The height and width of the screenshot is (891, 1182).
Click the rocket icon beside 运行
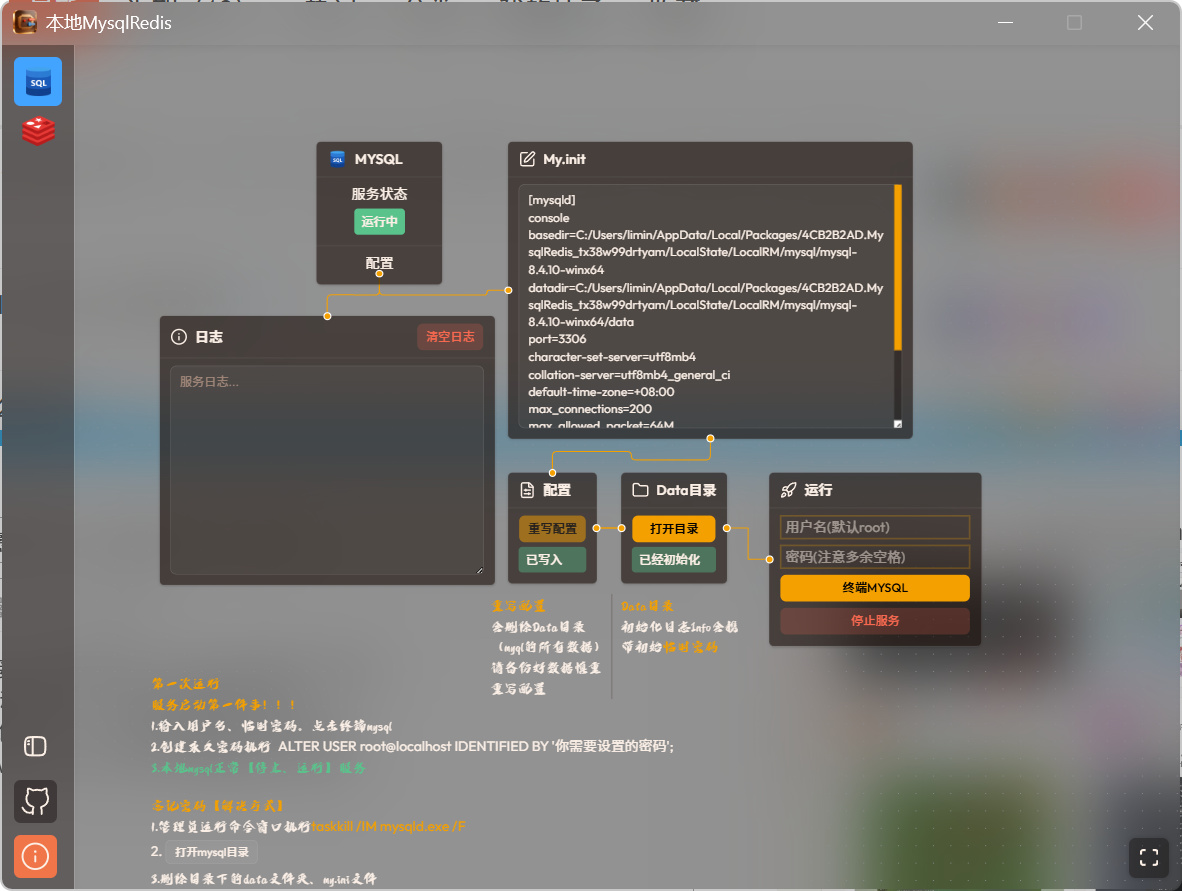click(x=789, y=490)
